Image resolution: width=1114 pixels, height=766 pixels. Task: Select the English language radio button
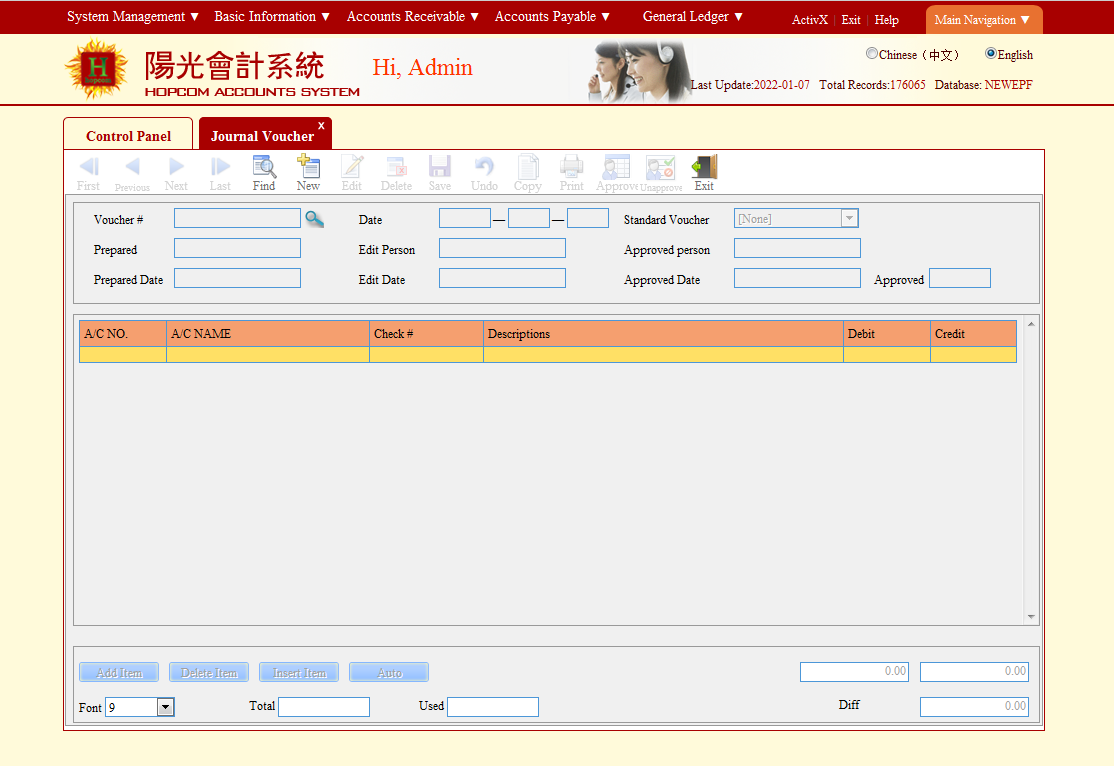[x=991, y=54]
